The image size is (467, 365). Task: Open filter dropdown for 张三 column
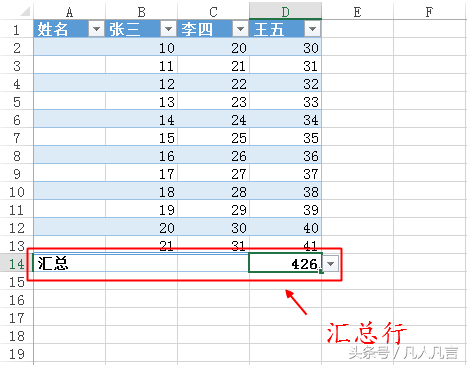pyautogui.click(x=168, y=29)
